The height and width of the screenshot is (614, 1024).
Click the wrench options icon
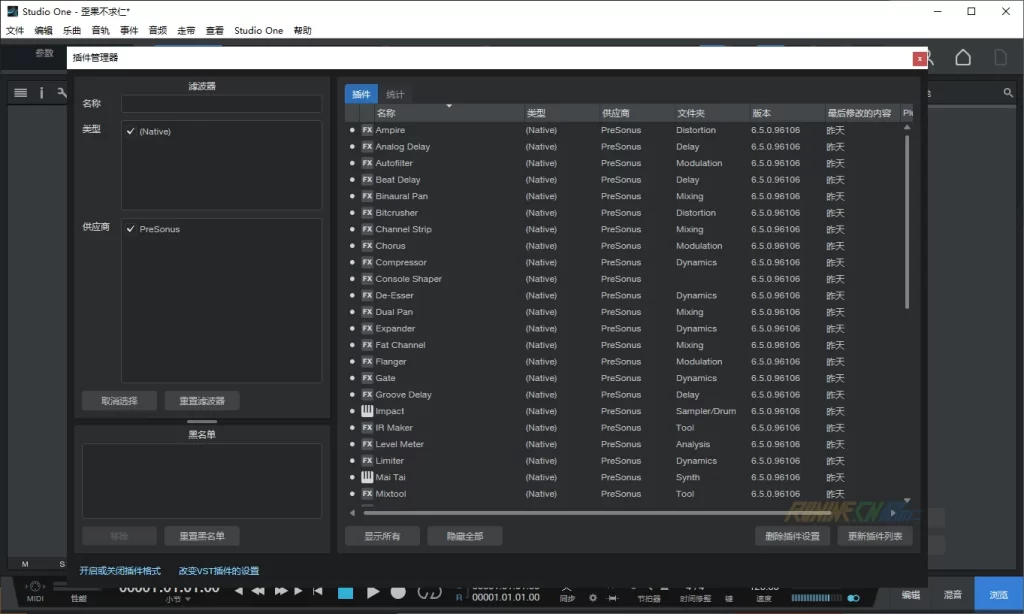point(61,93)
